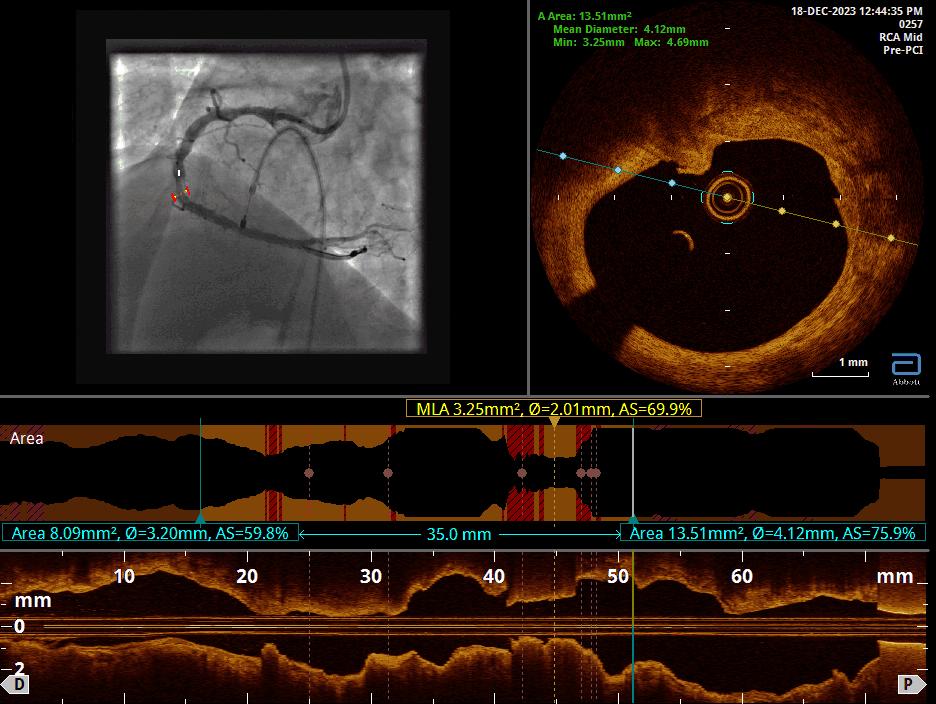Select the distal teal reference triangle marker
936x704 pixels.
click(201, 518)
